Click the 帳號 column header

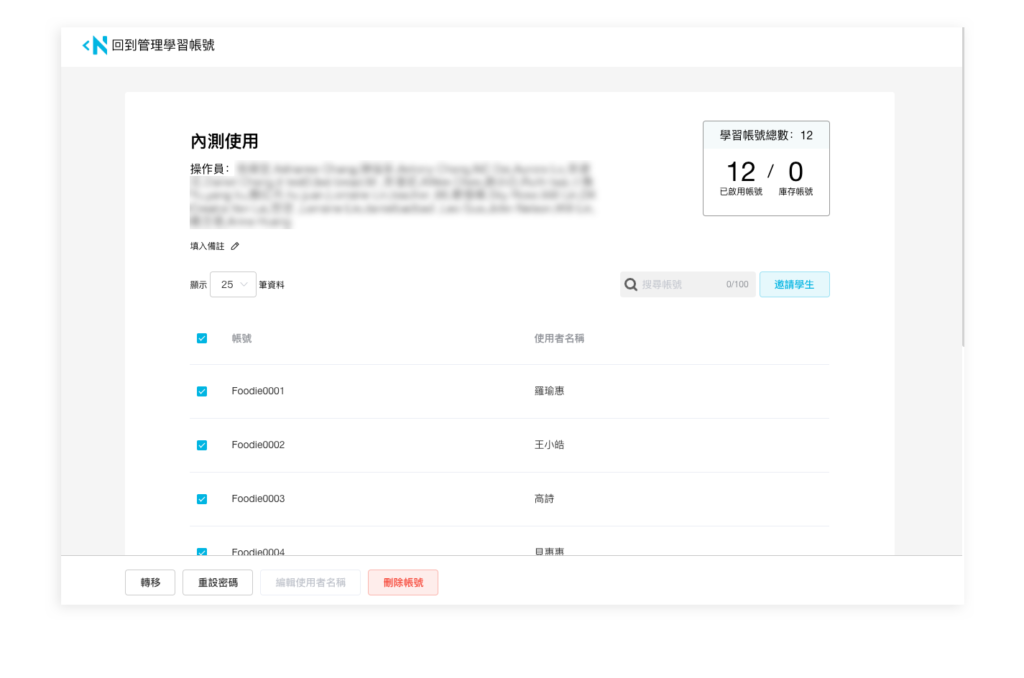[x=242, y=338]
